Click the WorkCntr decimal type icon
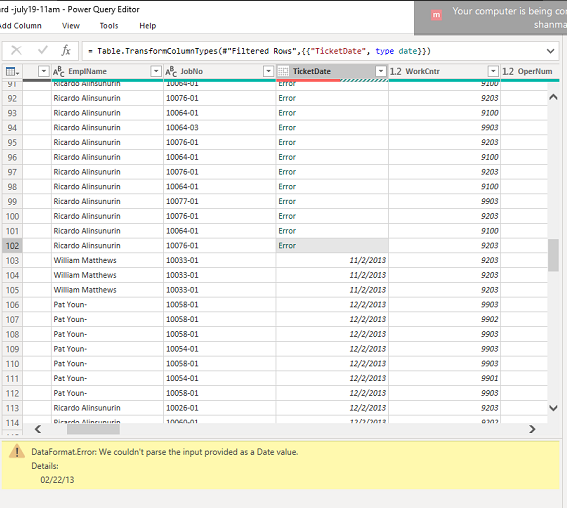This screenshot has height=508, width=567. pos(396,71)
